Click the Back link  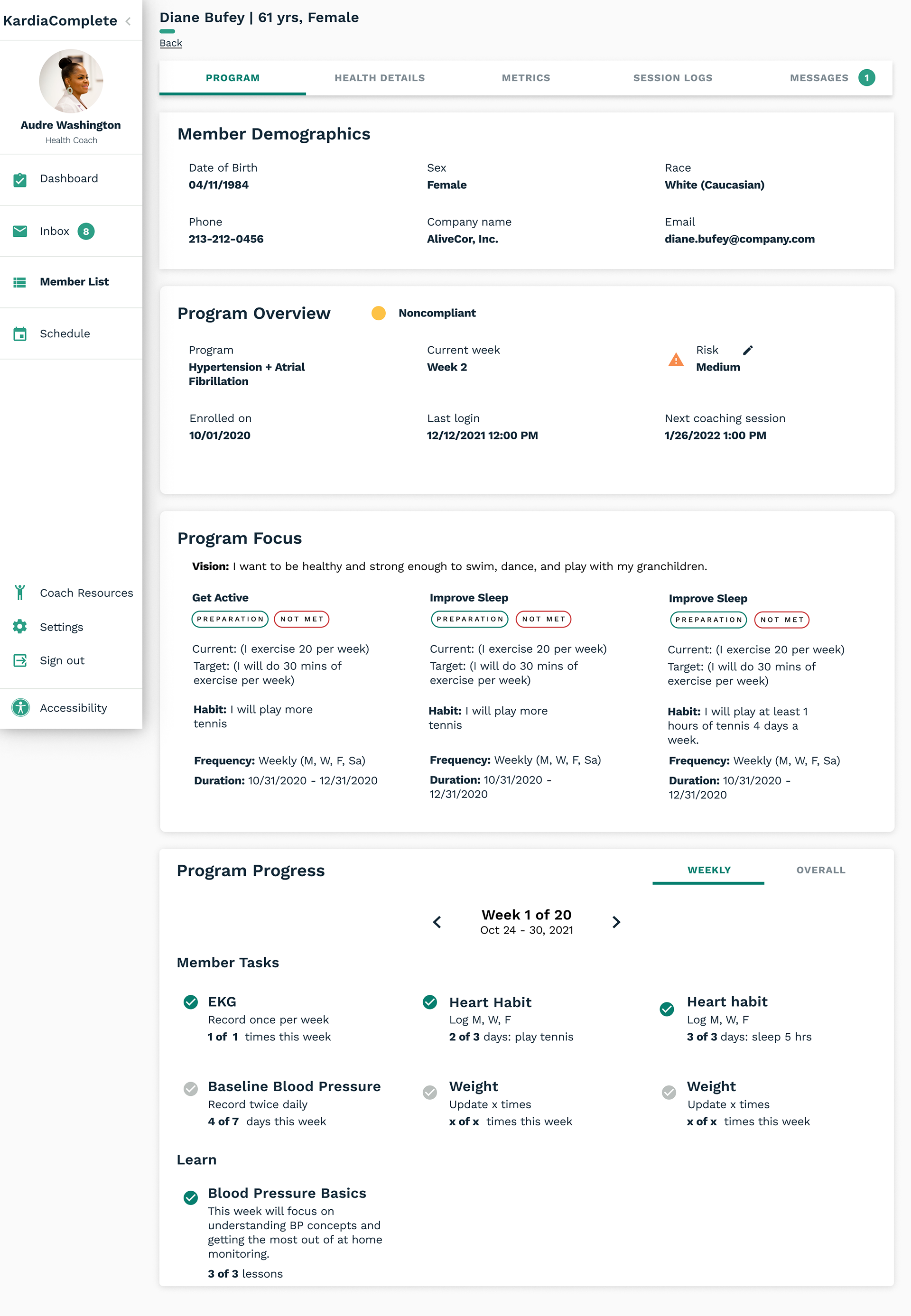coord(171,43)
